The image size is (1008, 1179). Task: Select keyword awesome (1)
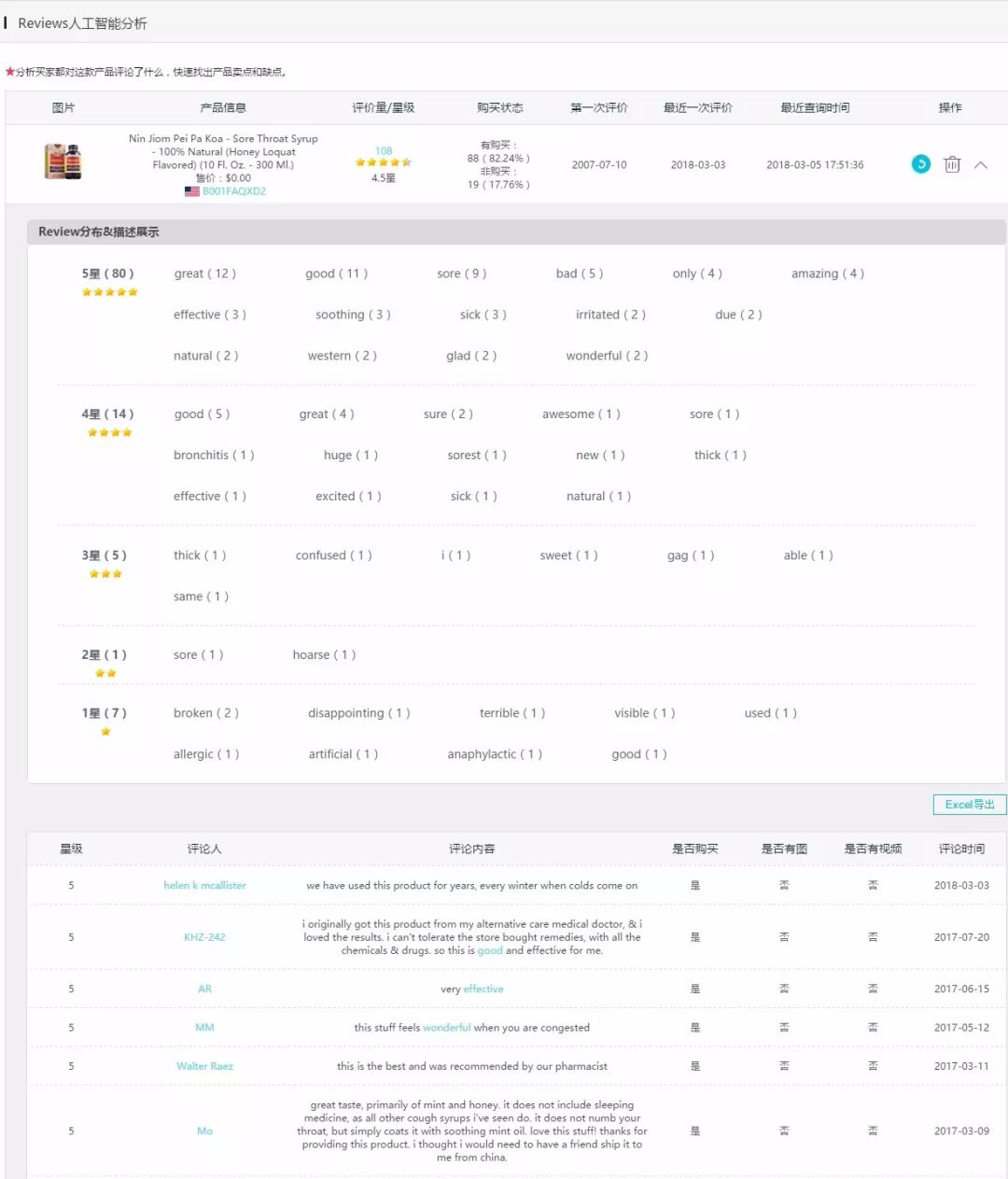point(581,414)
